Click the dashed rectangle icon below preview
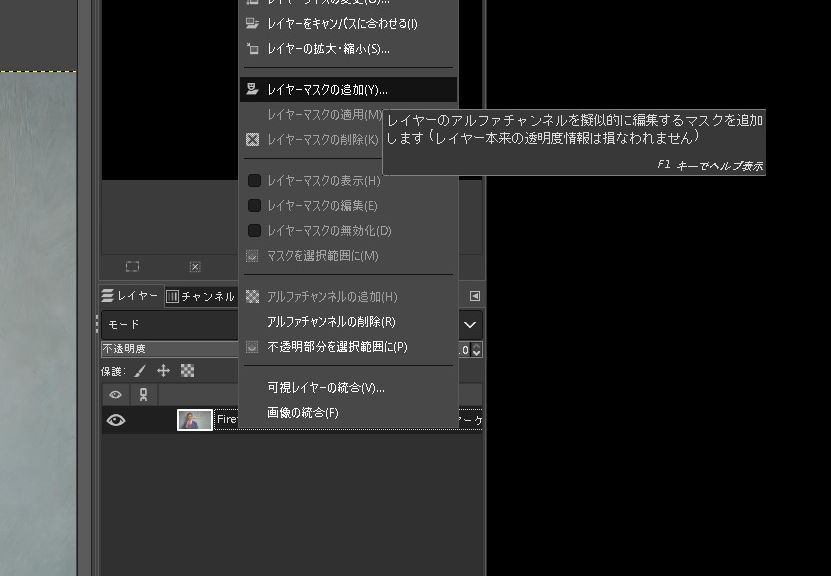This screenshot has height=576, width=831. click(x=132, y=267)
